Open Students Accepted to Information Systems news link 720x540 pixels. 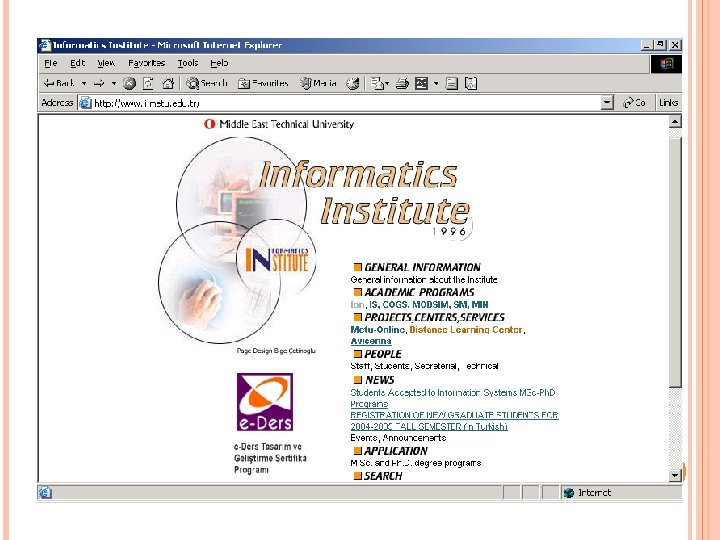click(x=453, y=398)
